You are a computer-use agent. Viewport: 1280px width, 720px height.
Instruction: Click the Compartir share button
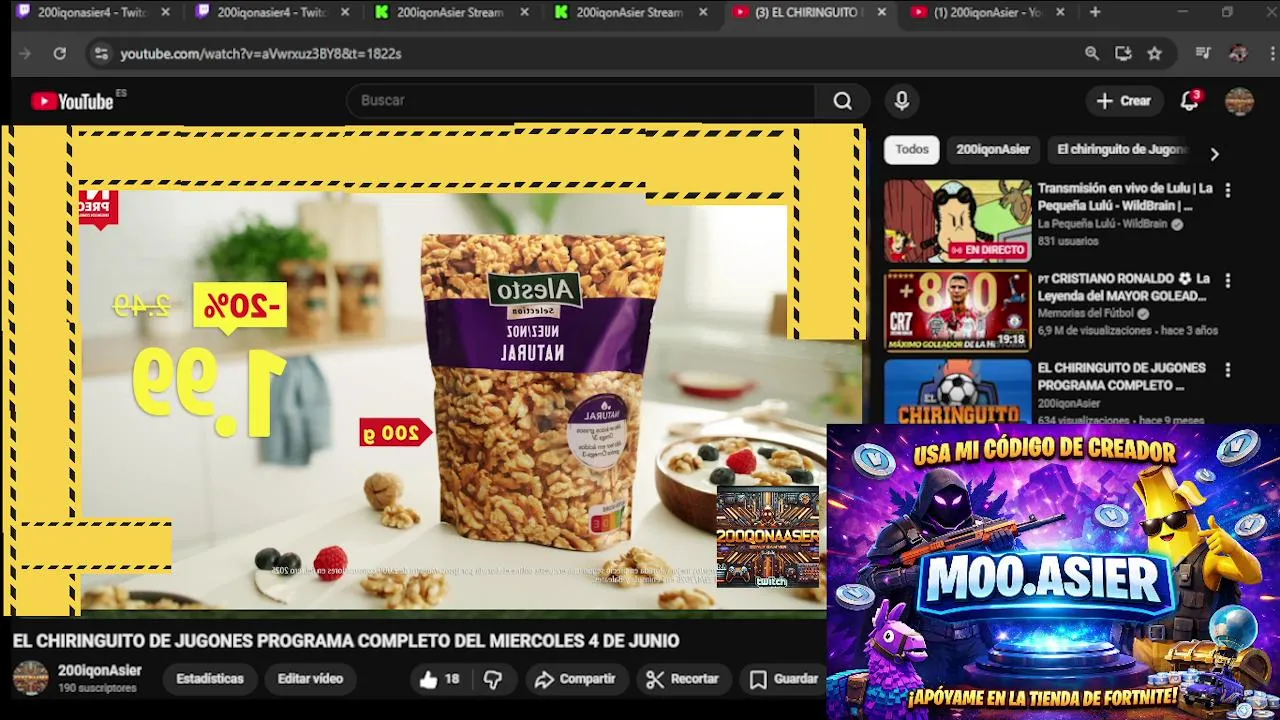coord(575,679)
